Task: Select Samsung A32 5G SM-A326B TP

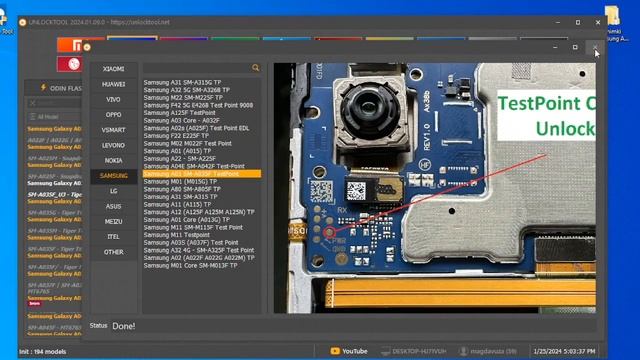Action: coord(187,90)
